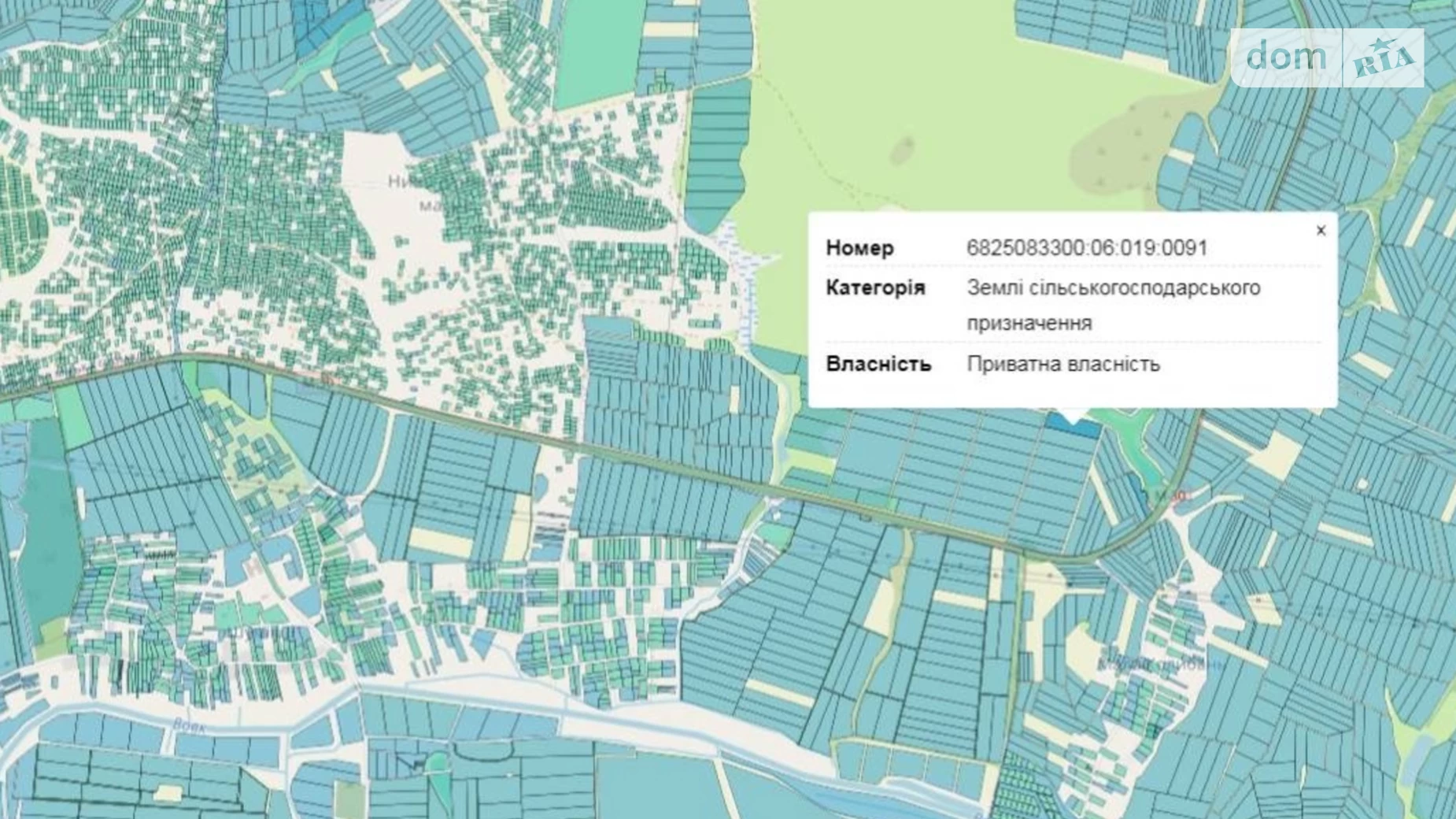Click the Власність field label

click(878, 364)
